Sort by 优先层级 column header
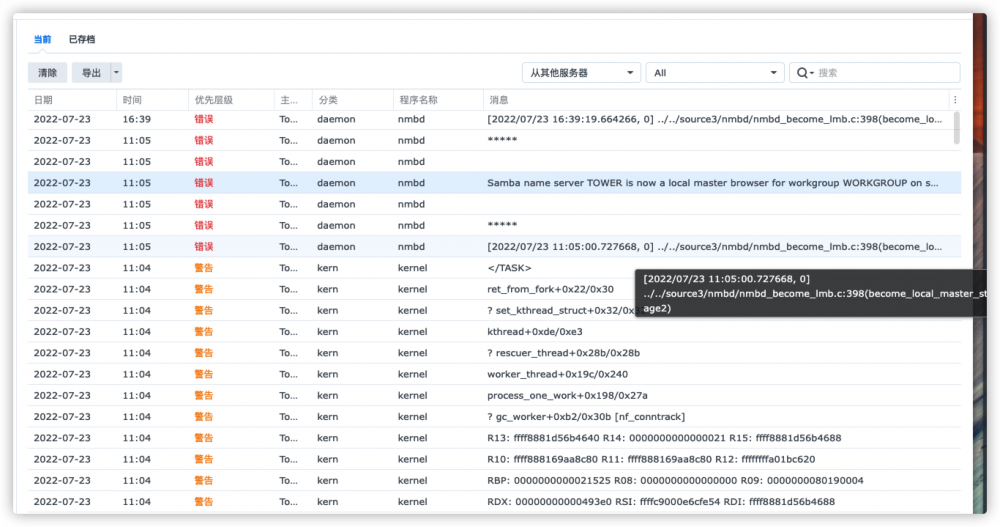 pos(231,100)
